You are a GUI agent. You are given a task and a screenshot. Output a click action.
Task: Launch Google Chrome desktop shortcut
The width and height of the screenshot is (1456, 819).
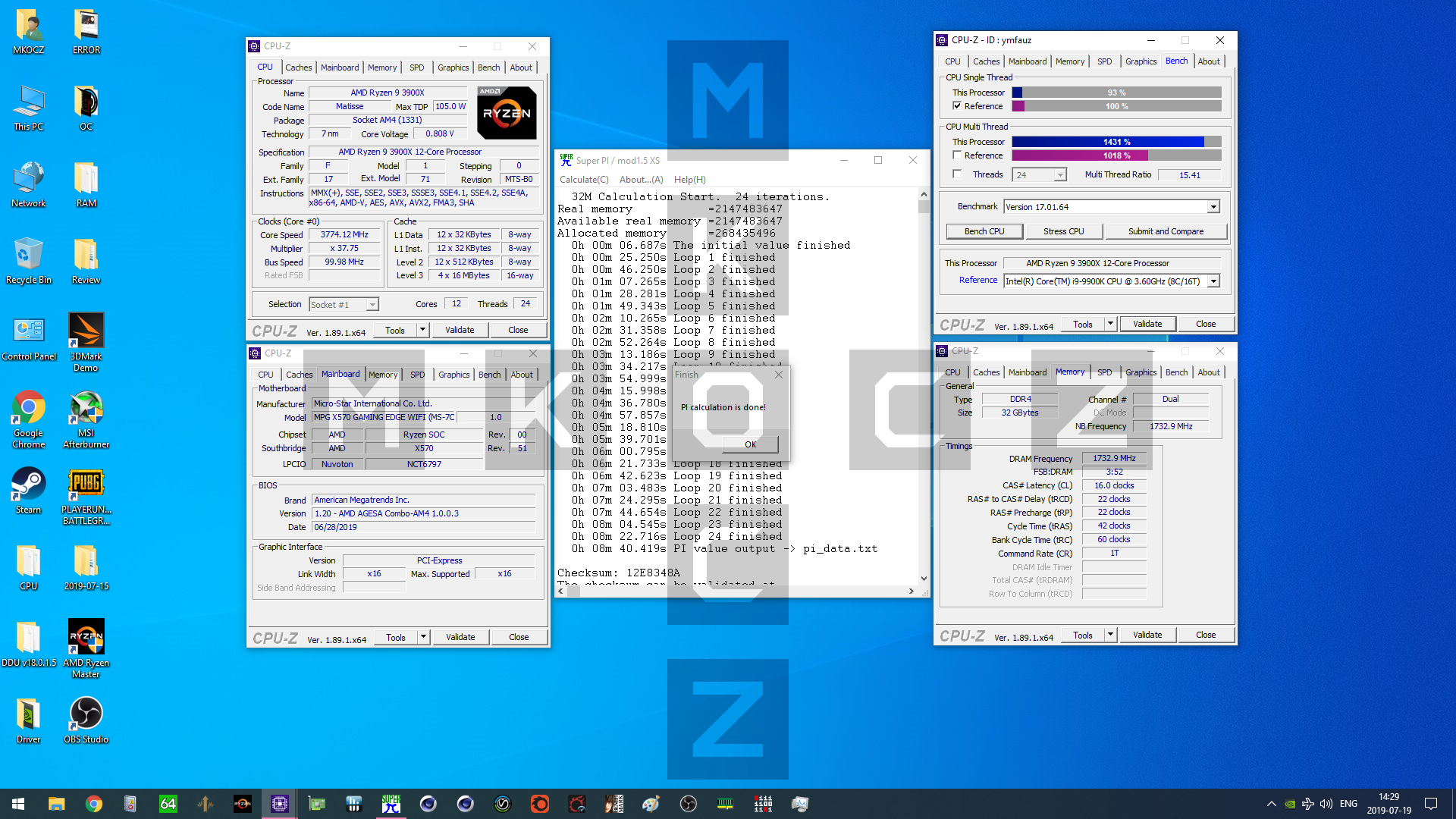click(29, 419)
